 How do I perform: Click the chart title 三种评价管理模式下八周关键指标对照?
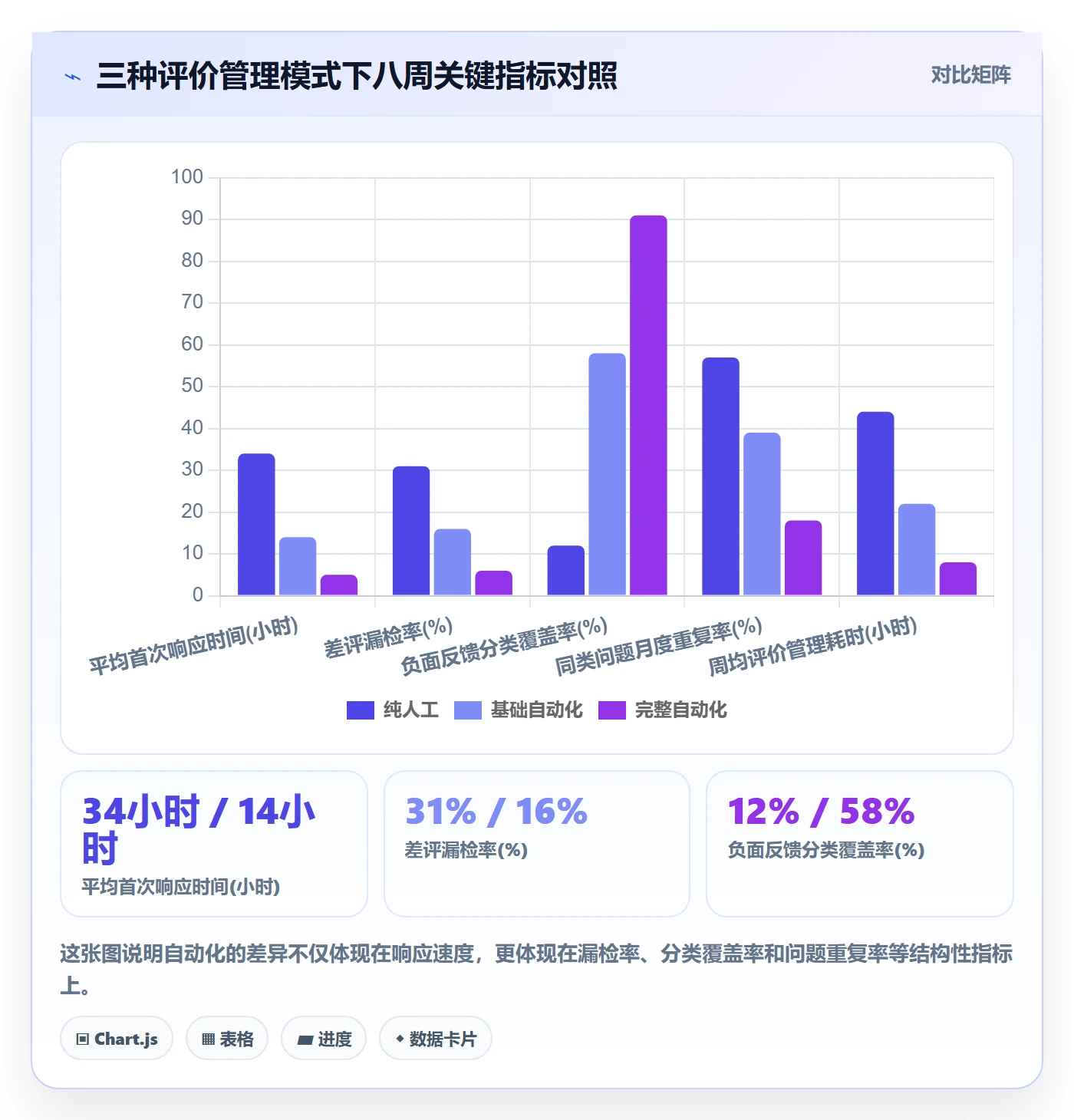coord(357,76)
